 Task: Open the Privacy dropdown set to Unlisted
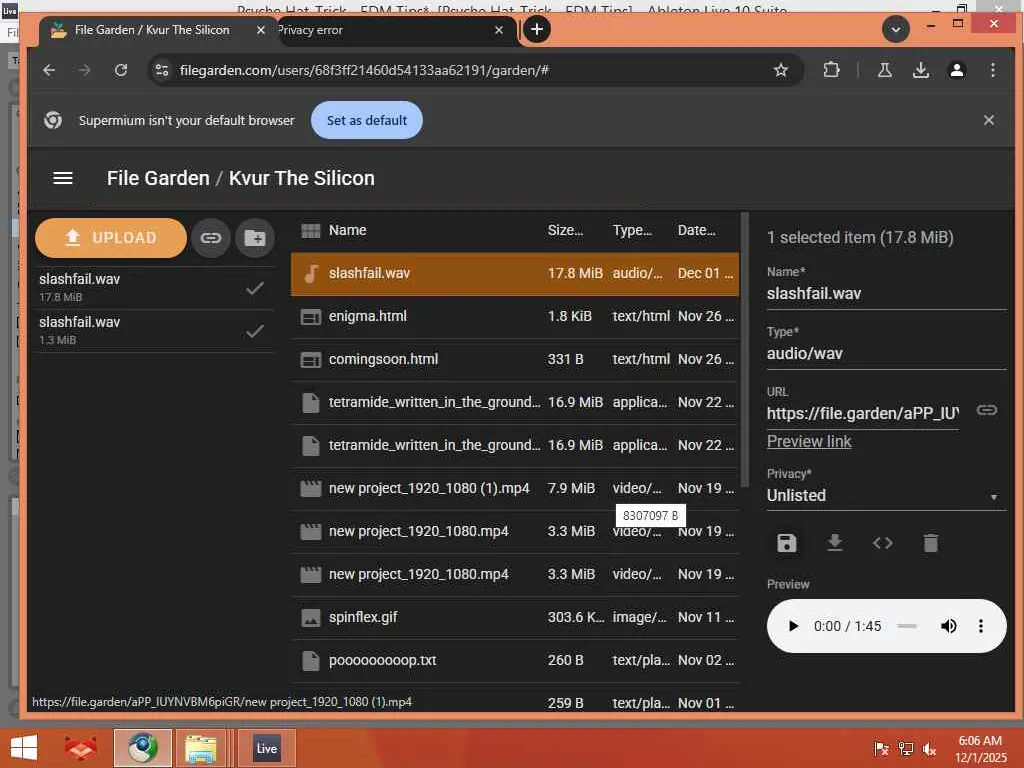(886, 496)
